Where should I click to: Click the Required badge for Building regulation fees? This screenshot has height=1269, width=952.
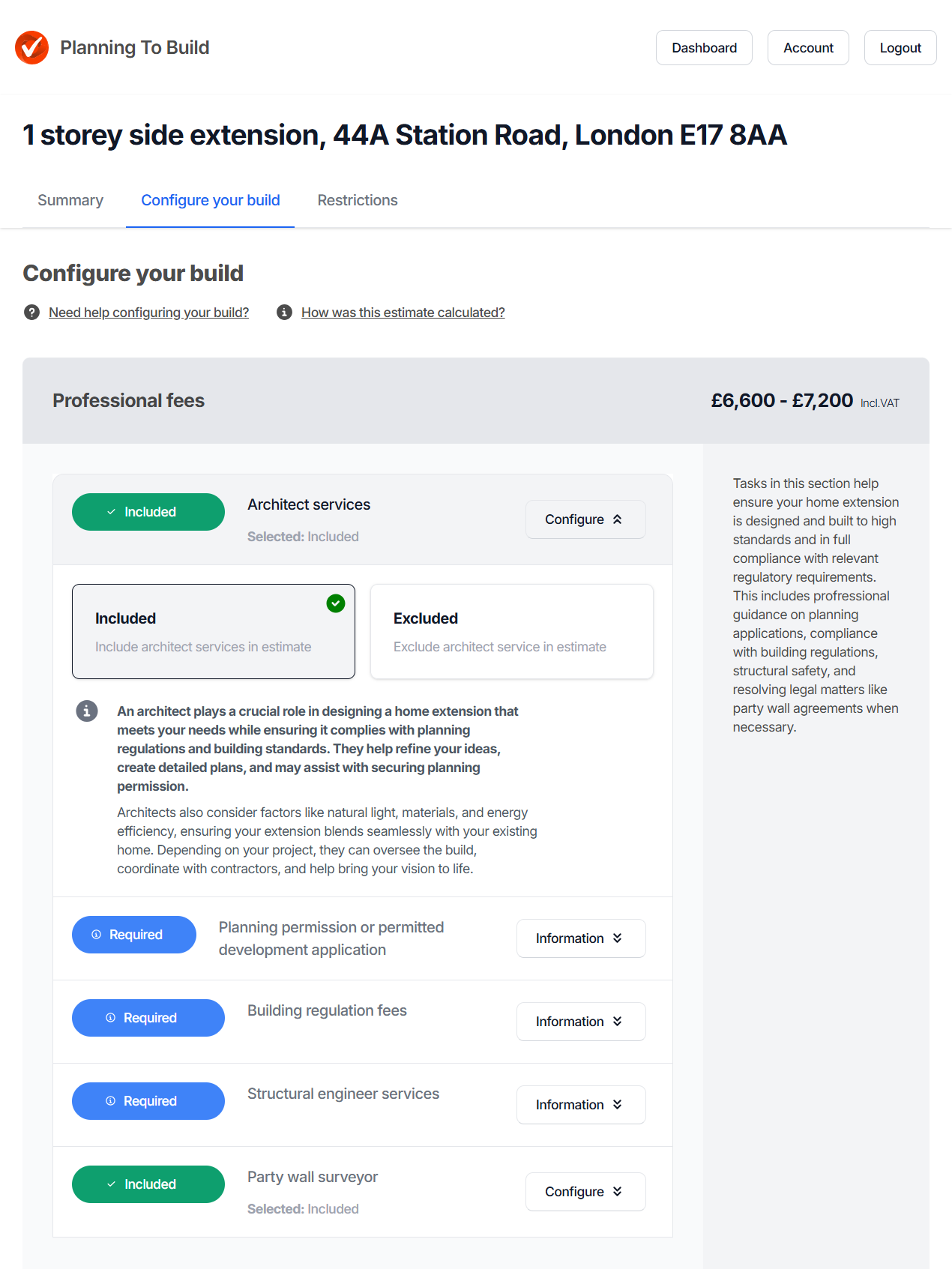coord(148,1018)
